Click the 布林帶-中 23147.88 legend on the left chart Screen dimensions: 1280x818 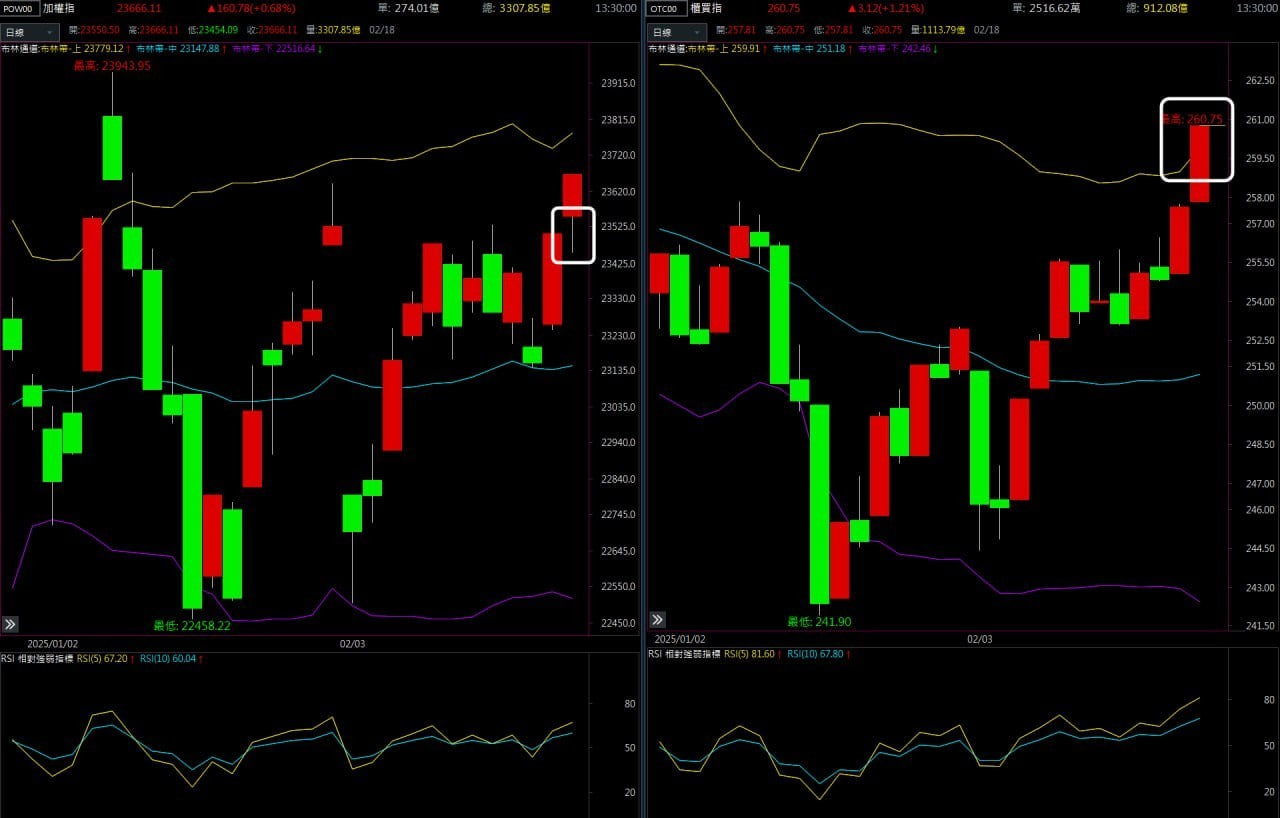coord(177,48)
